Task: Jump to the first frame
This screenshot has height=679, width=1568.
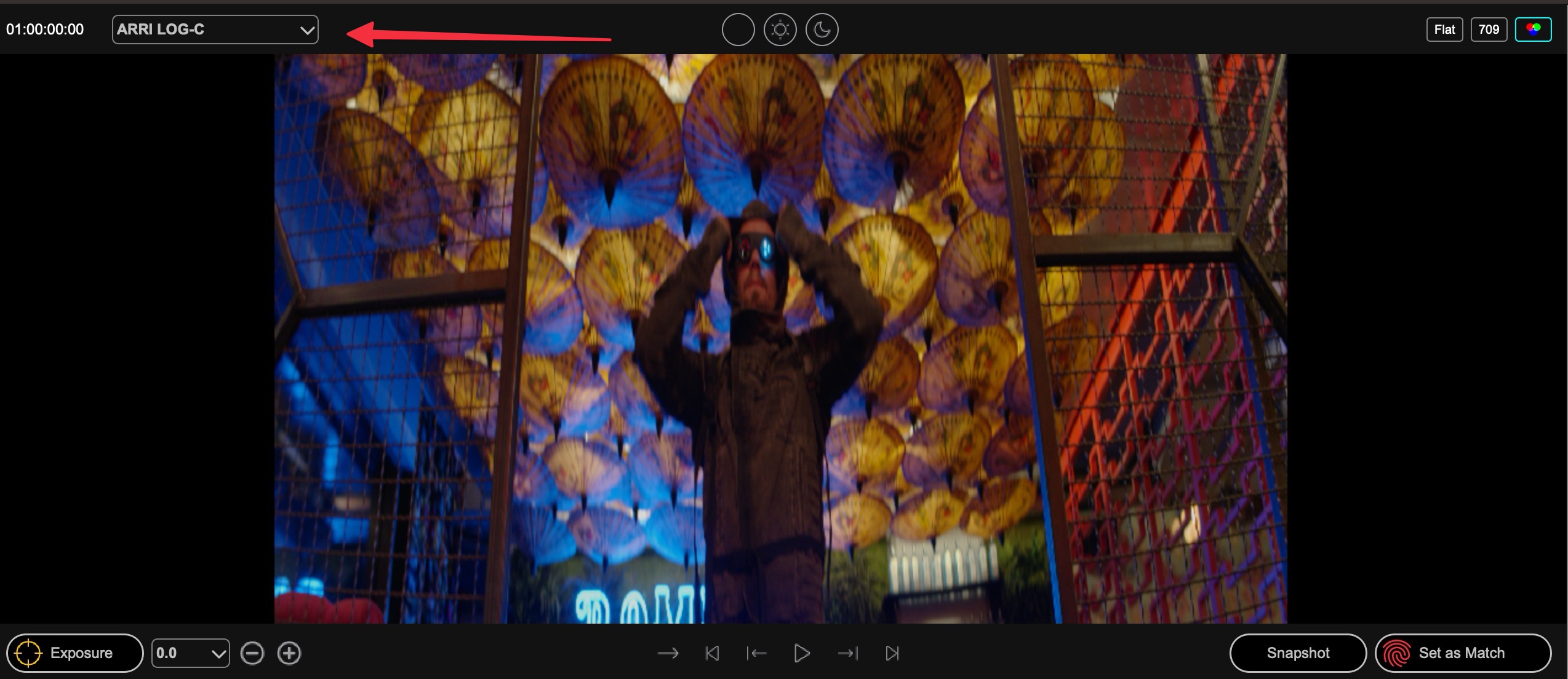Action: pyautogui.click(x=713, y=653)
